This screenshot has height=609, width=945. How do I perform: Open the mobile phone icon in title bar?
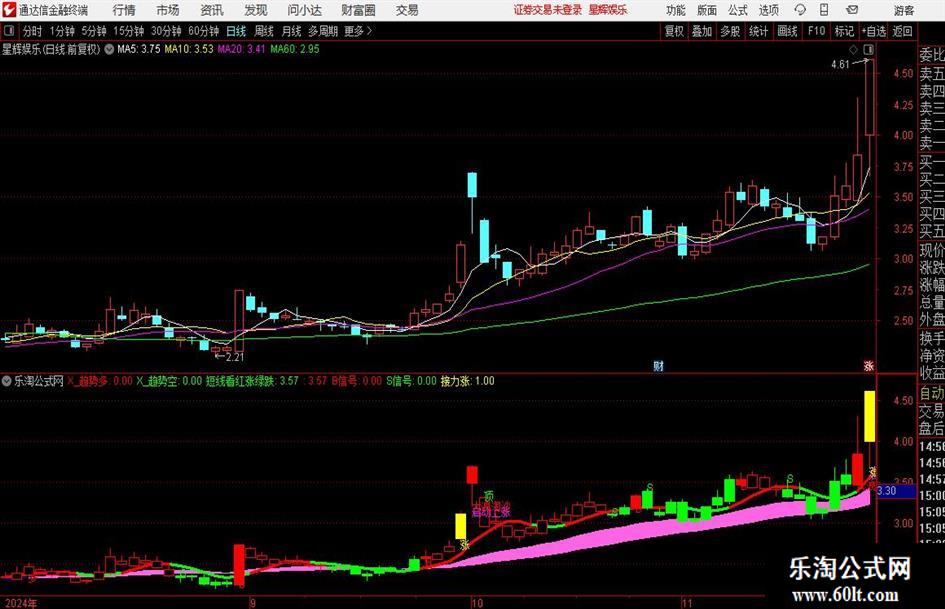(824, 10)
